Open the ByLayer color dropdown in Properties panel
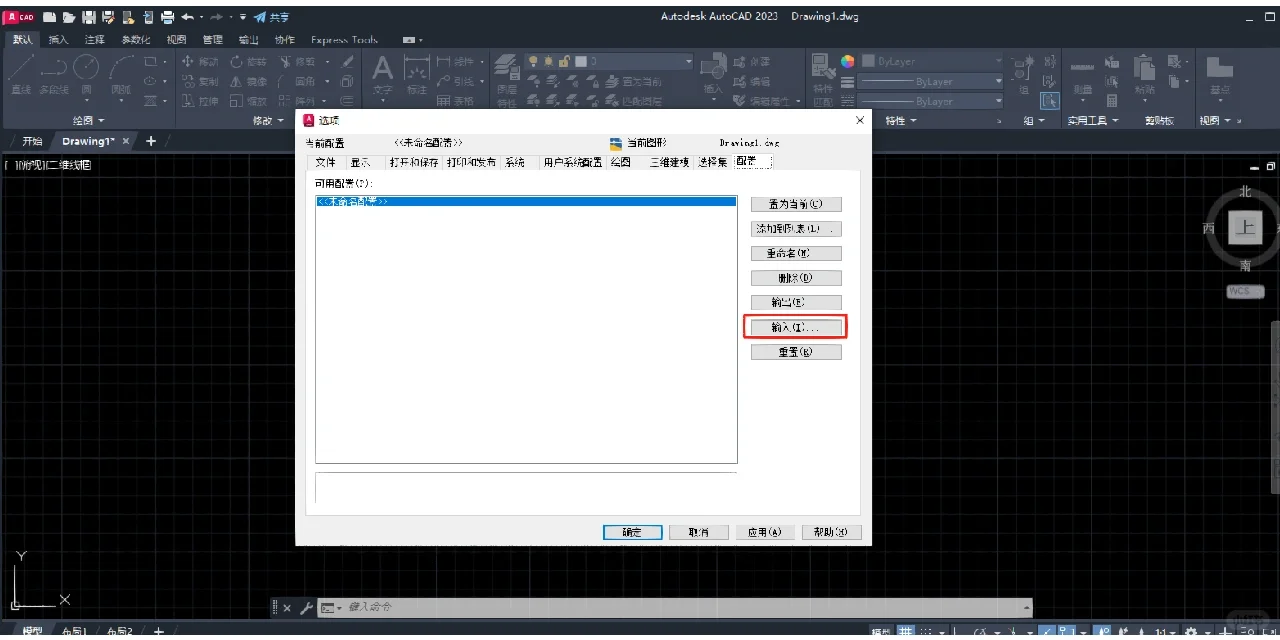The width and height of the screenshot is (1280, 640). (x=930, y=61)
